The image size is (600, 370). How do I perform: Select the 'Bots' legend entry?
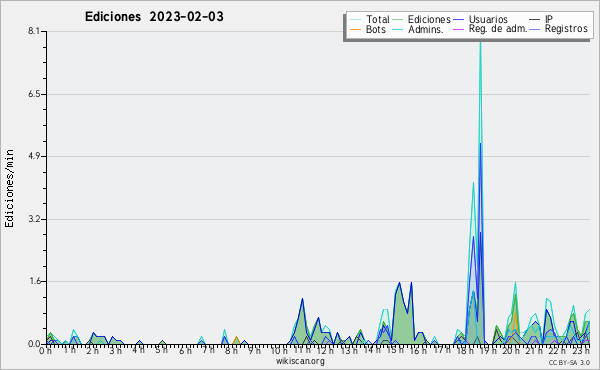[375, 29]
